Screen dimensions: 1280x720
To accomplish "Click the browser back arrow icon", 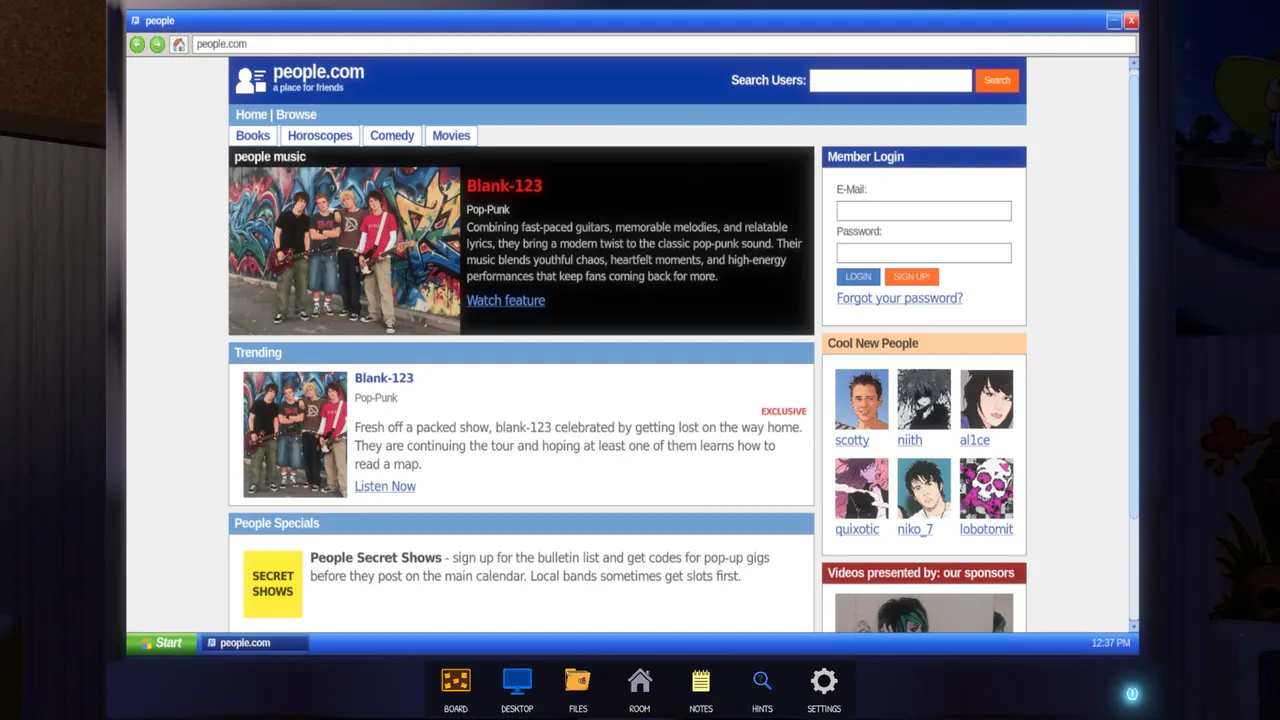I will pyautogui.click(x=137, y=44).
